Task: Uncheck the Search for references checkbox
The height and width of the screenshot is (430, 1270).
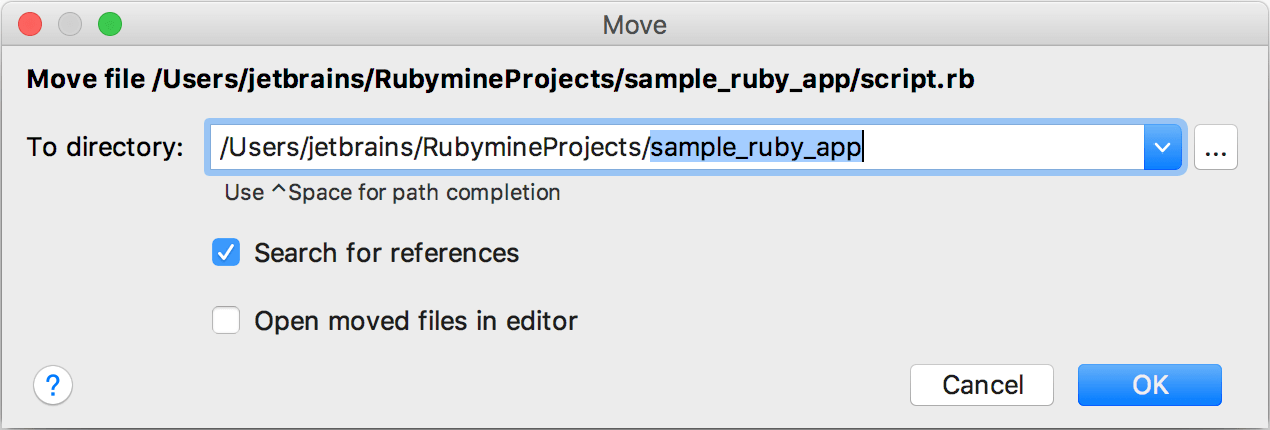Action: [226, 253]
